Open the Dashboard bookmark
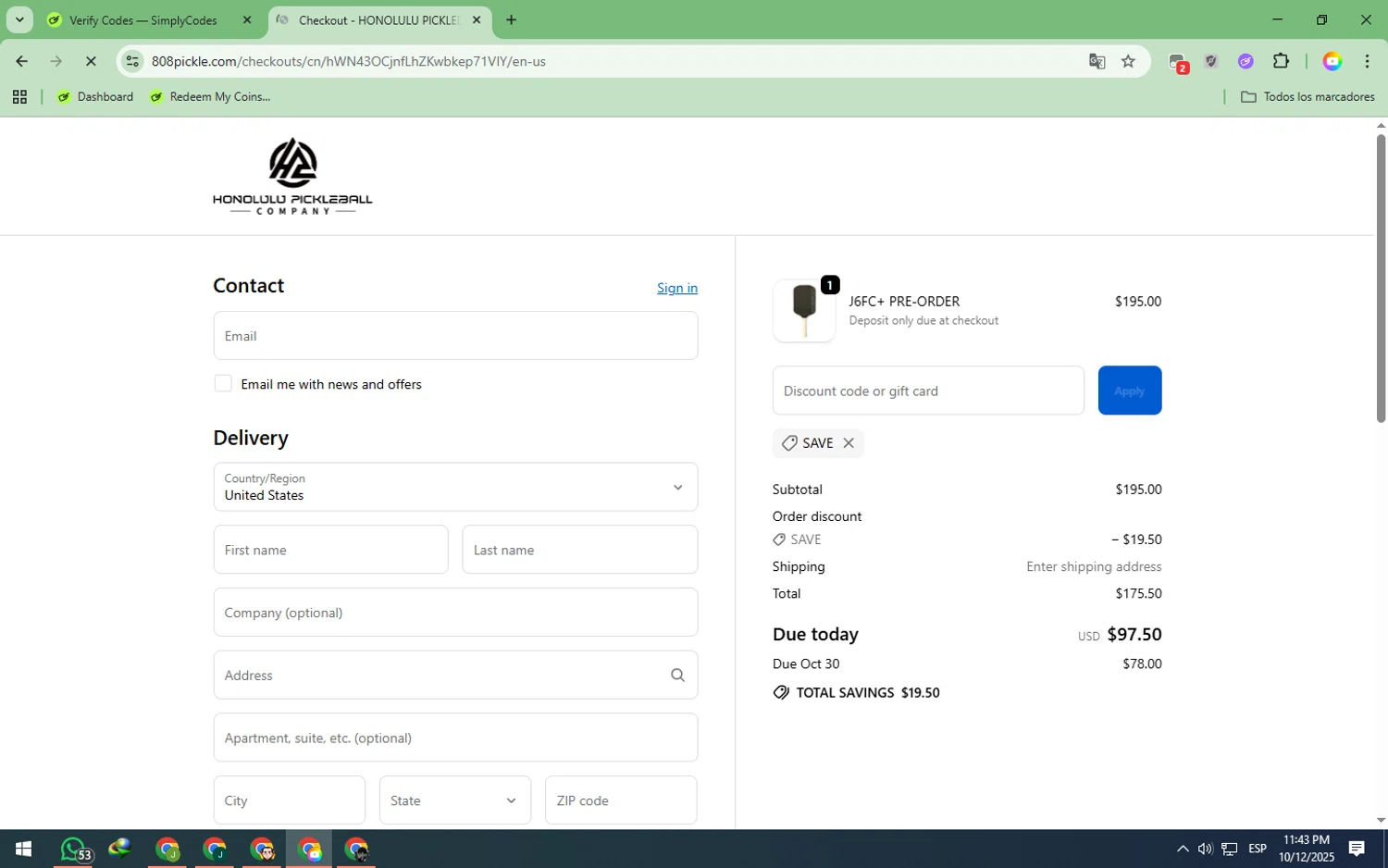This screenshot has height=868, width=1388. [x=95, y=96]
